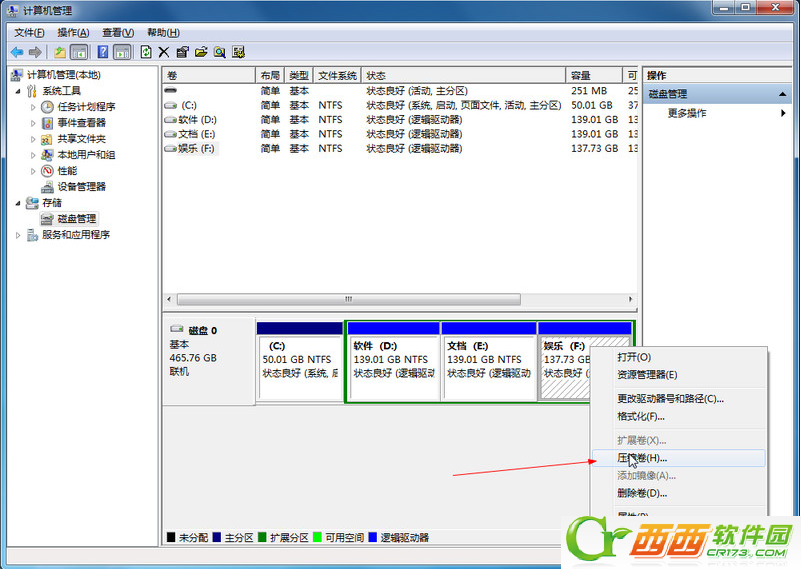
Task: Toggle the show/hide action pane button
Action: pos(122,52)
